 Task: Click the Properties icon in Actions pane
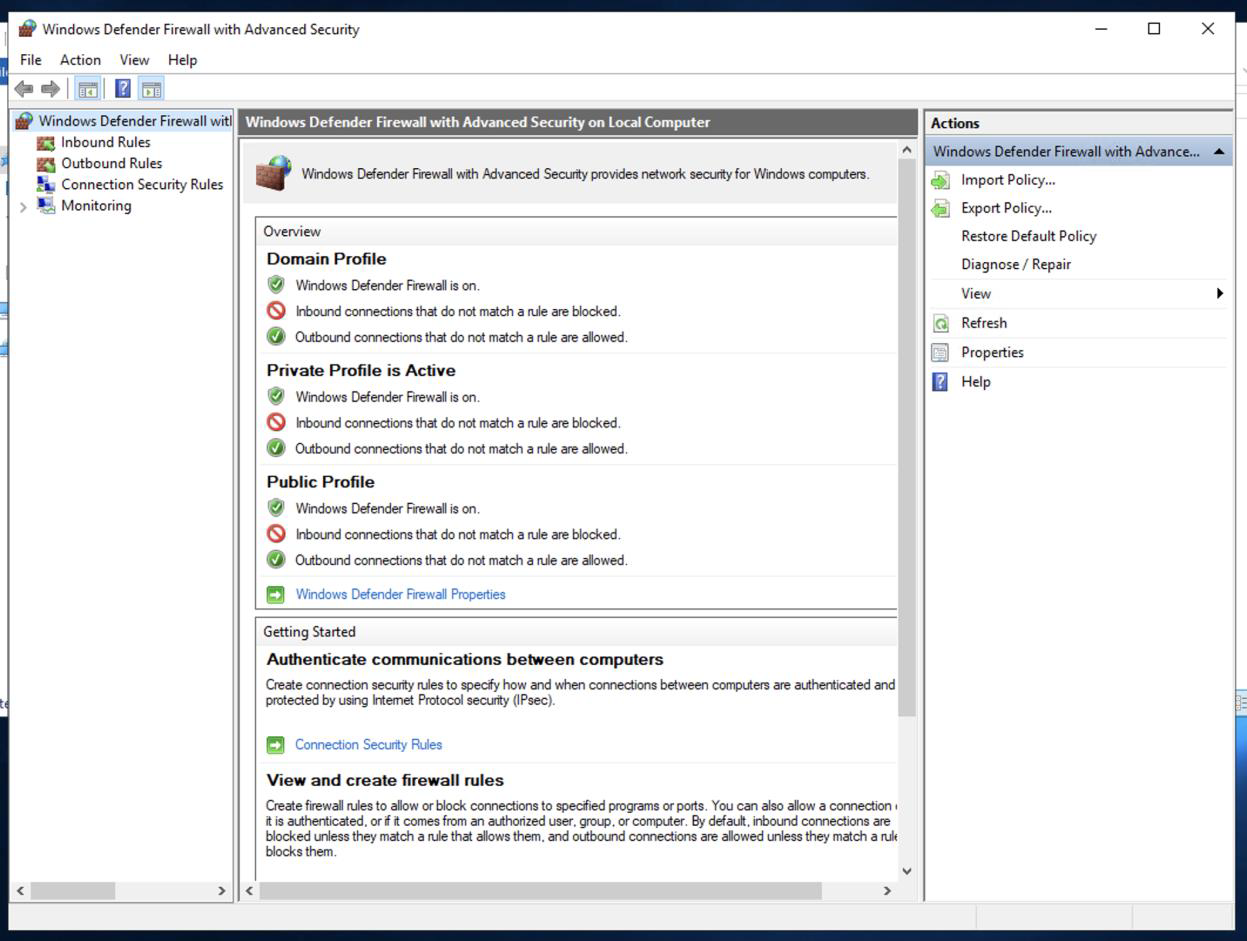pyautogui.click(x=940, y=353)
